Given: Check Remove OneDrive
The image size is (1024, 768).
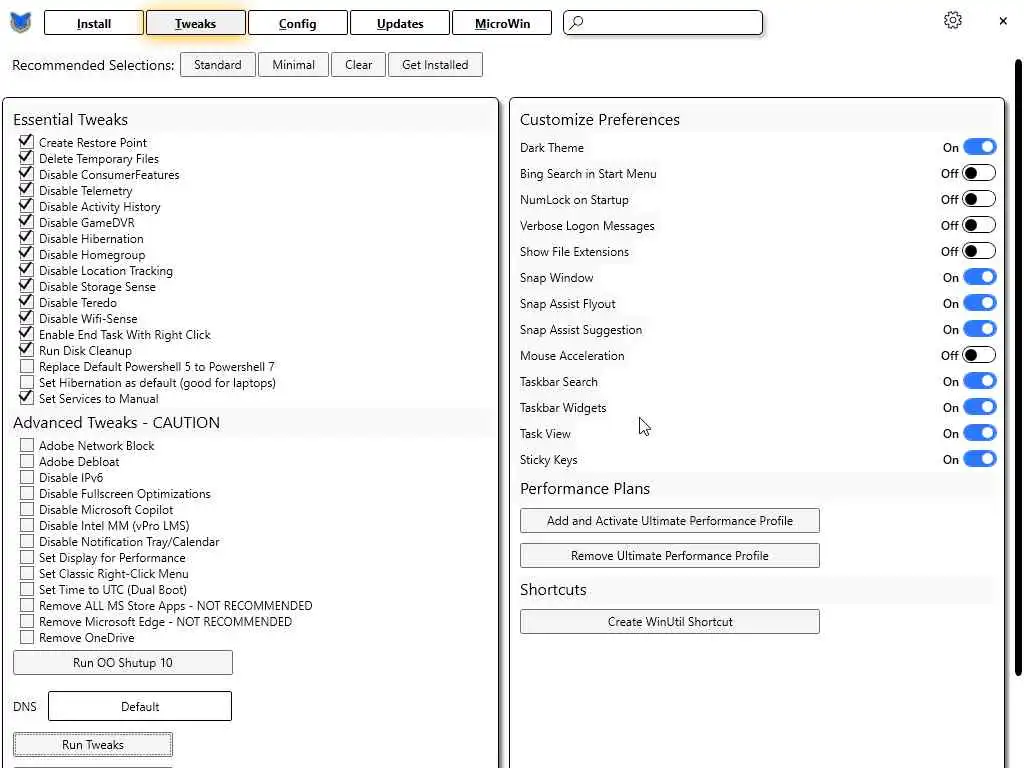Looking at the screenshot, I should pyautogui.click(x=27, y=637).
